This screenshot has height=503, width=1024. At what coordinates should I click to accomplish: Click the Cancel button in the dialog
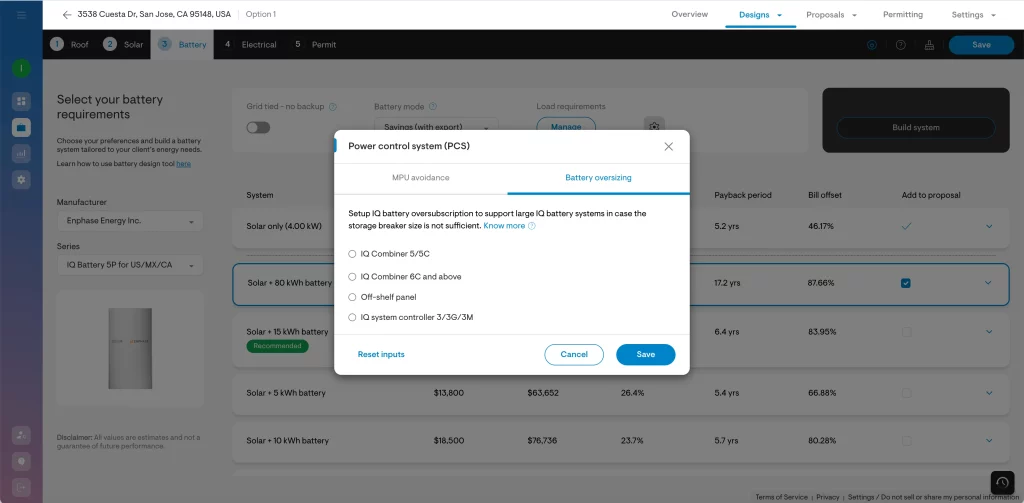click(x=574, y=355)
